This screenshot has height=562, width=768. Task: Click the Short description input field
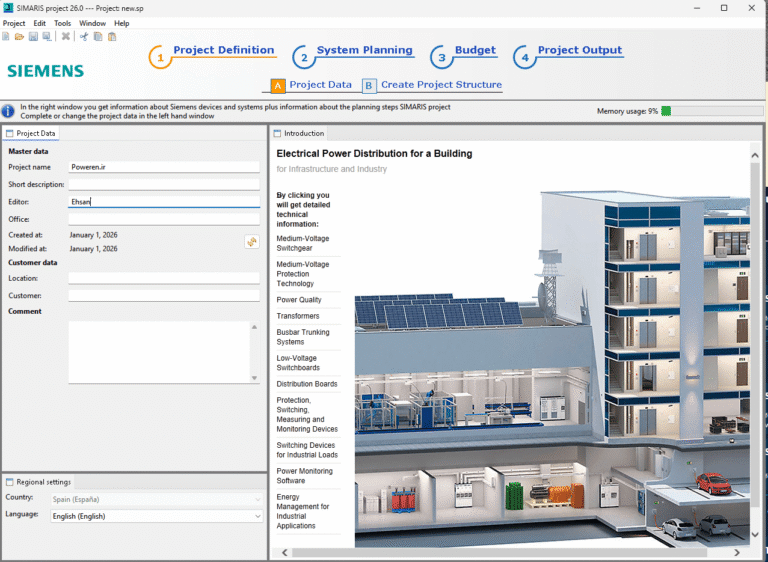click(x=164, y=184)
